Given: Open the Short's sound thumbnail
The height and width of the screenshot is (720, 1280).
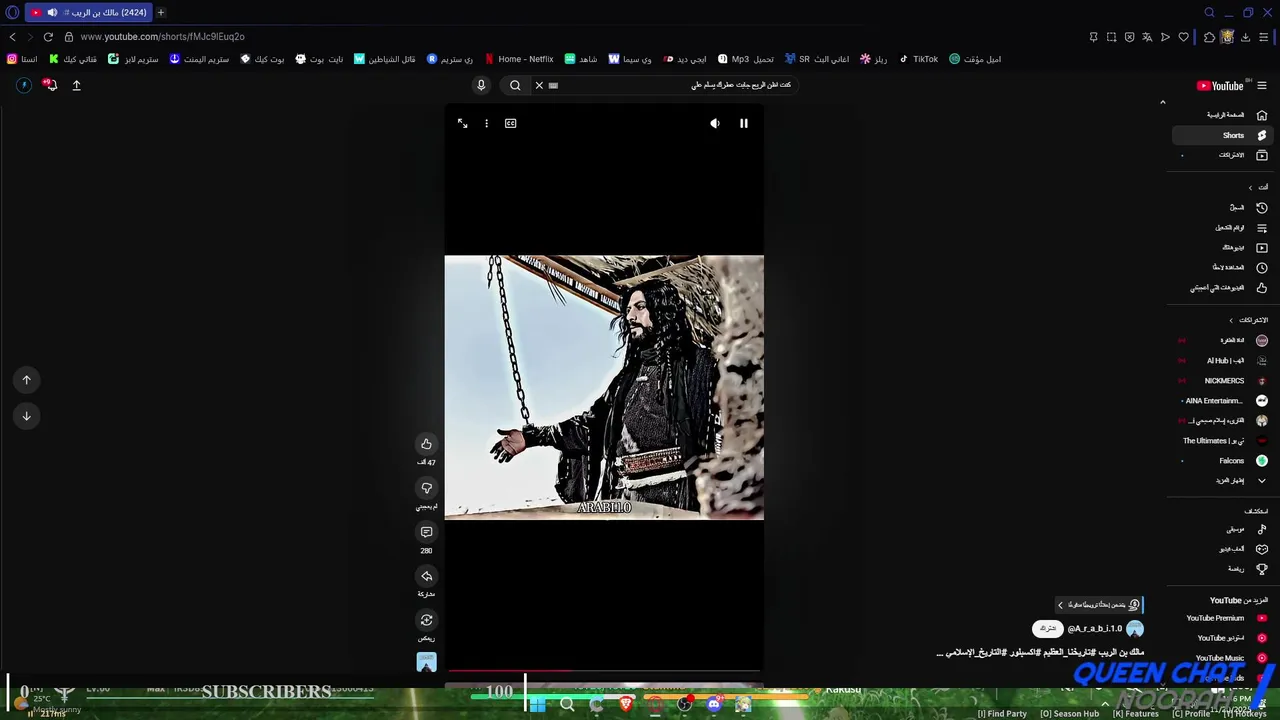Looking at the screenshot, I should point(426,662).
